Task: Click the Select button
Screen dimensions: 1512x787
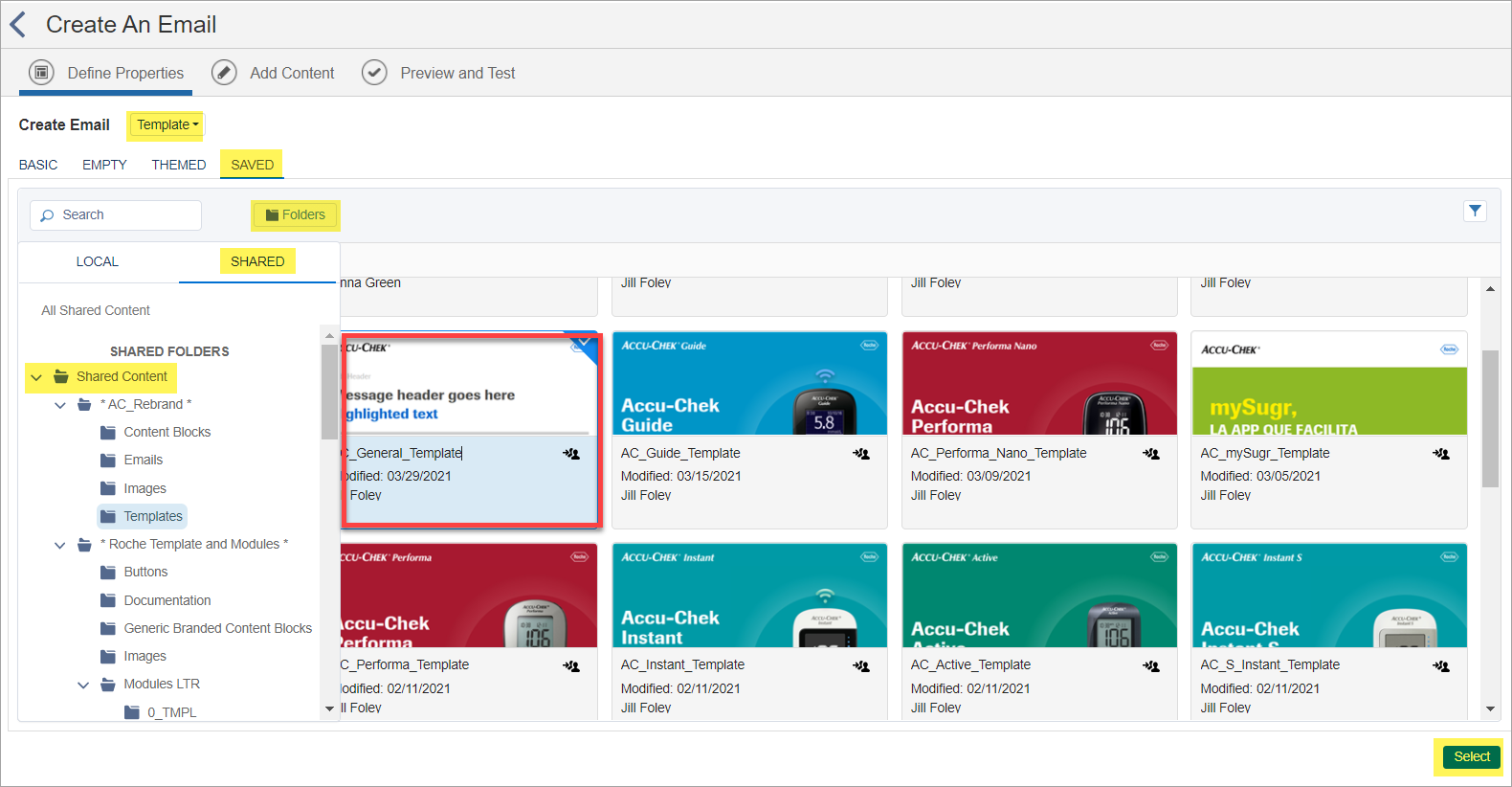Action: (x=1471, y=756)
